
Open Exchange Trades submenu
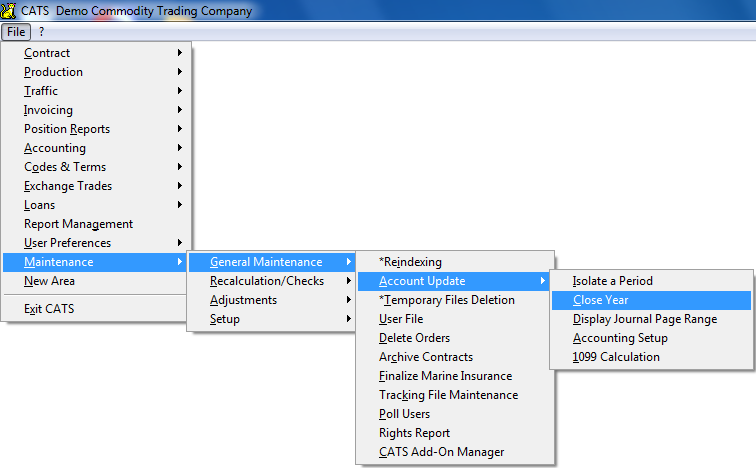94,186
